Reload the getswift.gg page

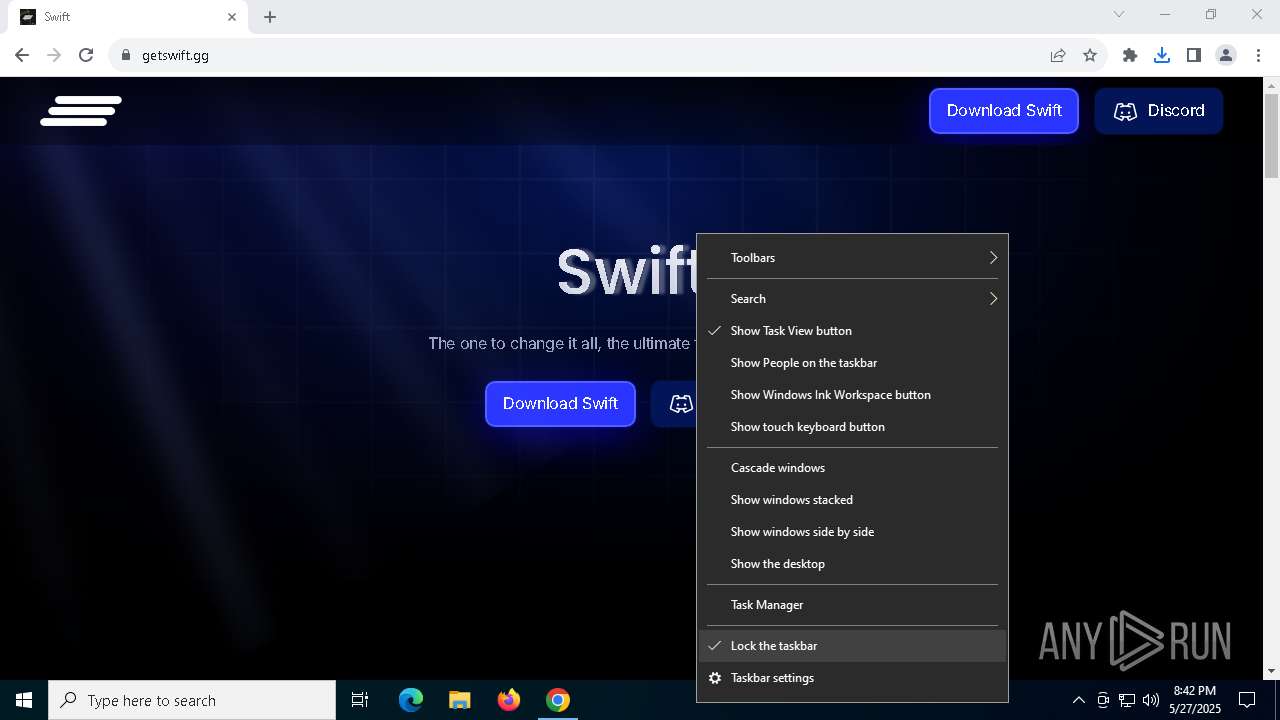(86, 55)
